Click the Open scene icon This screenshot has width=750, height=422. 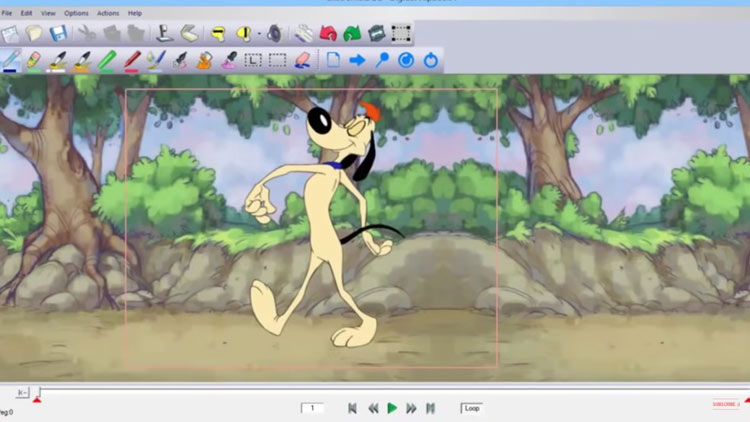[34, 33]
